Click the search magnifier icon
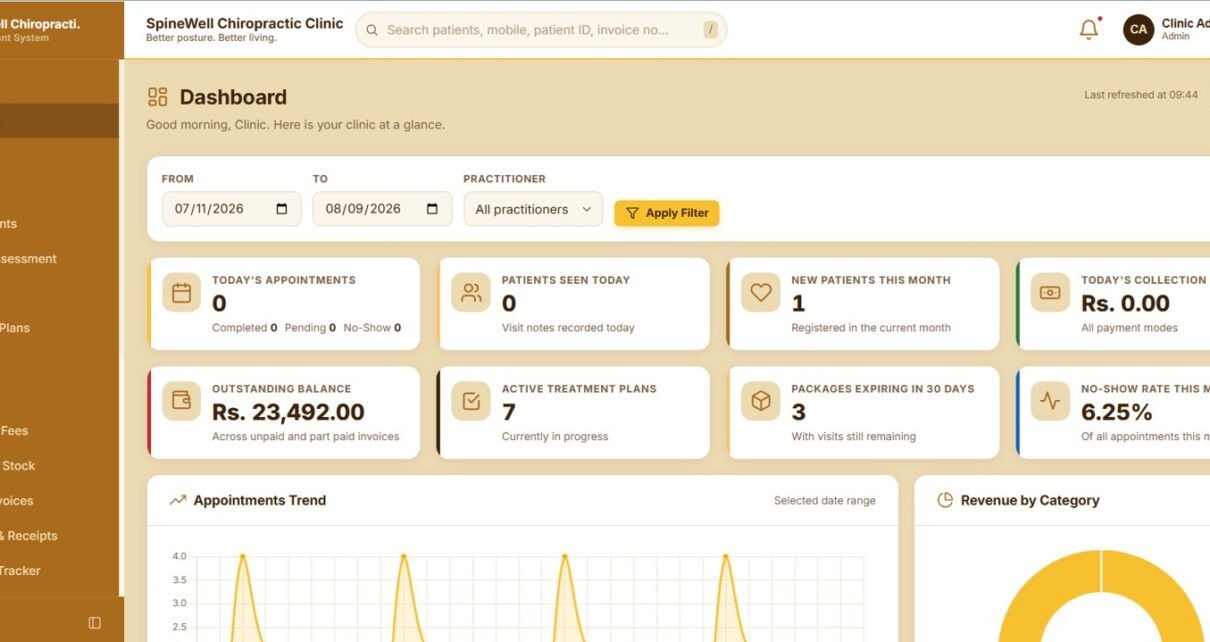 [372, 30]
